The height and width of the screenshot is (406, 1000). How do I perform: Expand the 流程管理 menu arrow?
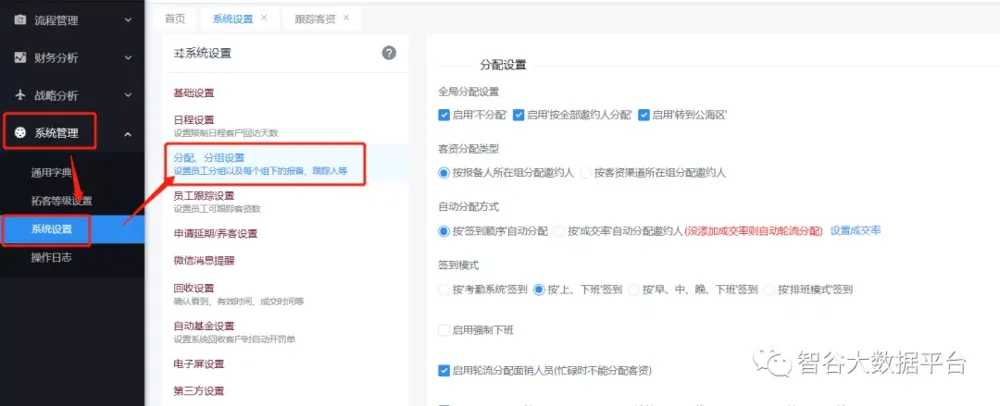127,19
